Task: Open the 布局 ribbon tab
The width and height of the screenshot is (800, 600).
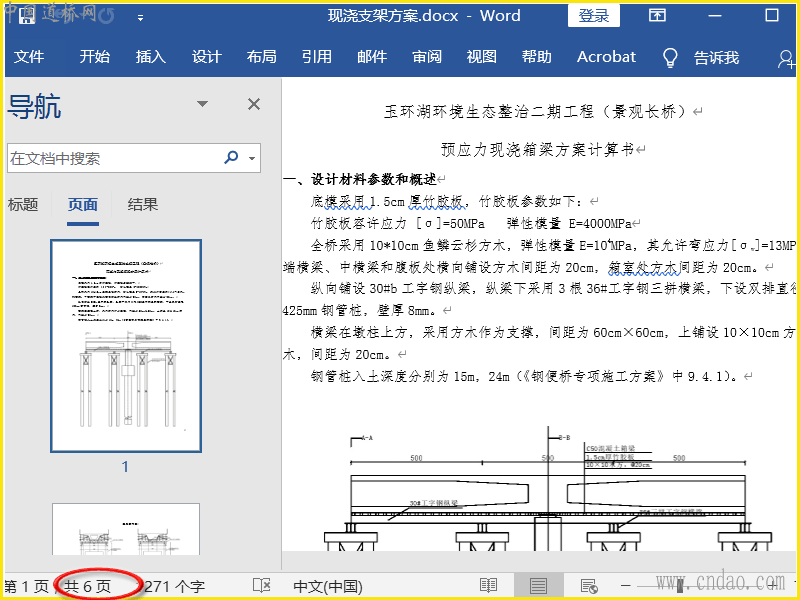Action: 262,57
